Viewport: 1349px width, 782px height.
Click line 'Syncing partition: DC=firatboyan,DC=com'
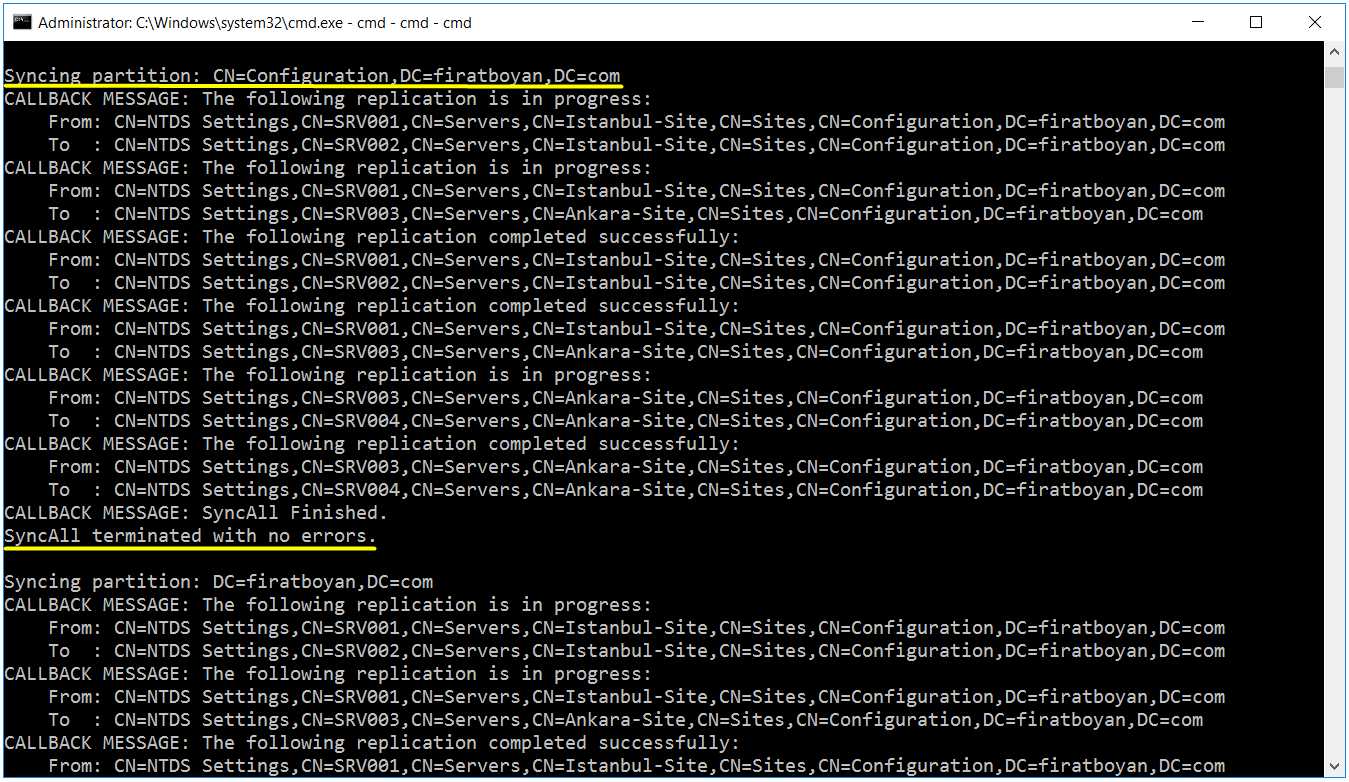coord(218,582)
